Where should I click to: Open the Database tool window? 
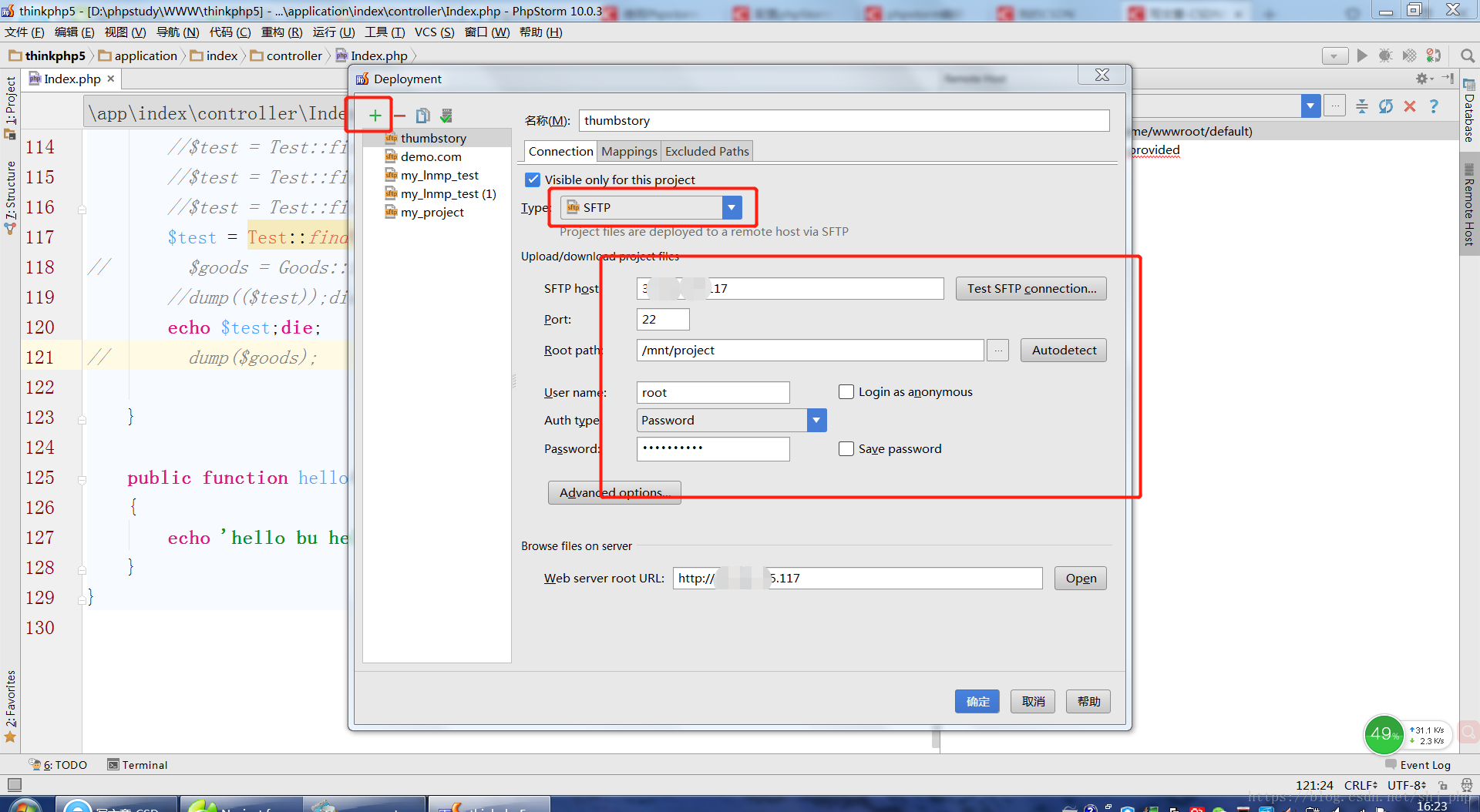point(1469,111)
